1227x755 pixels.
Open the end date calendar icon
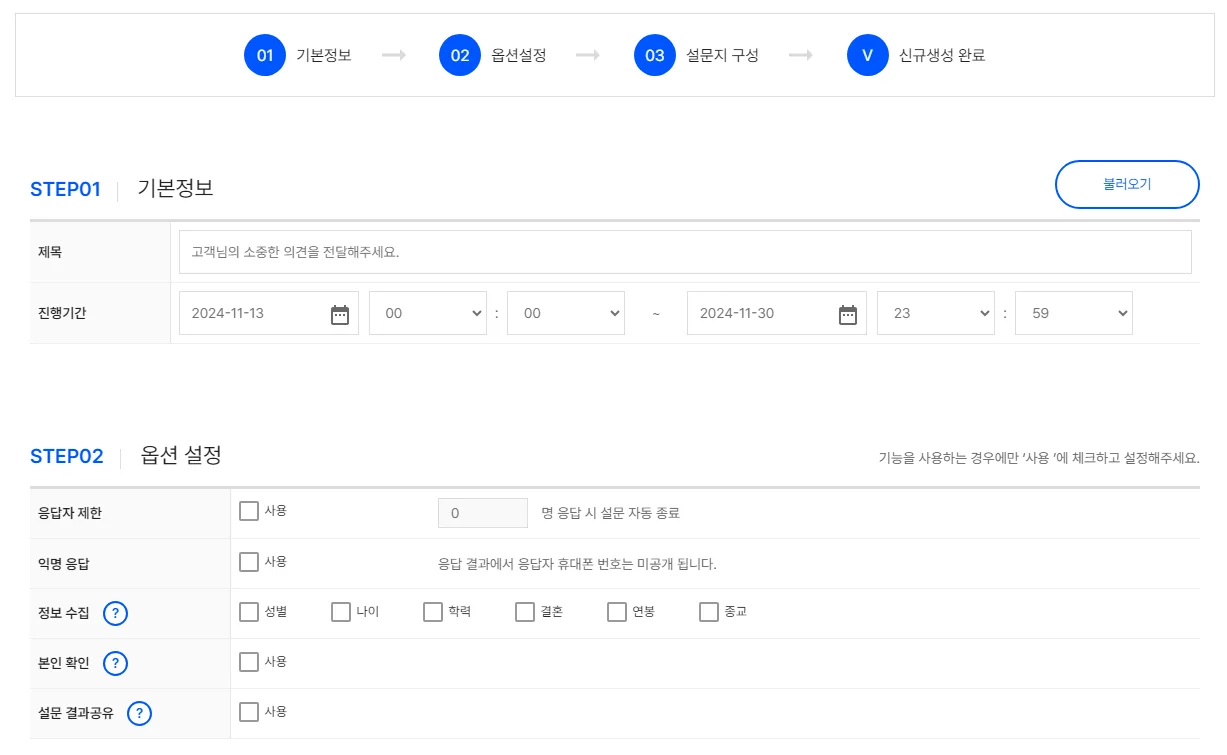[x=847, y=314]
